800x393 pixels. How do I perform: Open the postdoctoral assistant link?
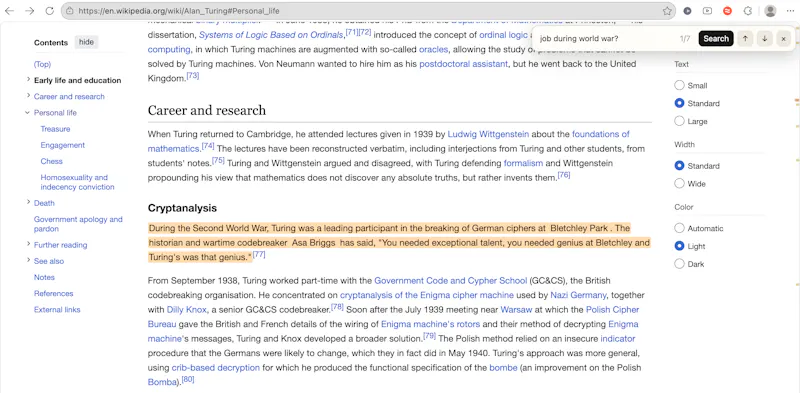click(x=463, y=64)
